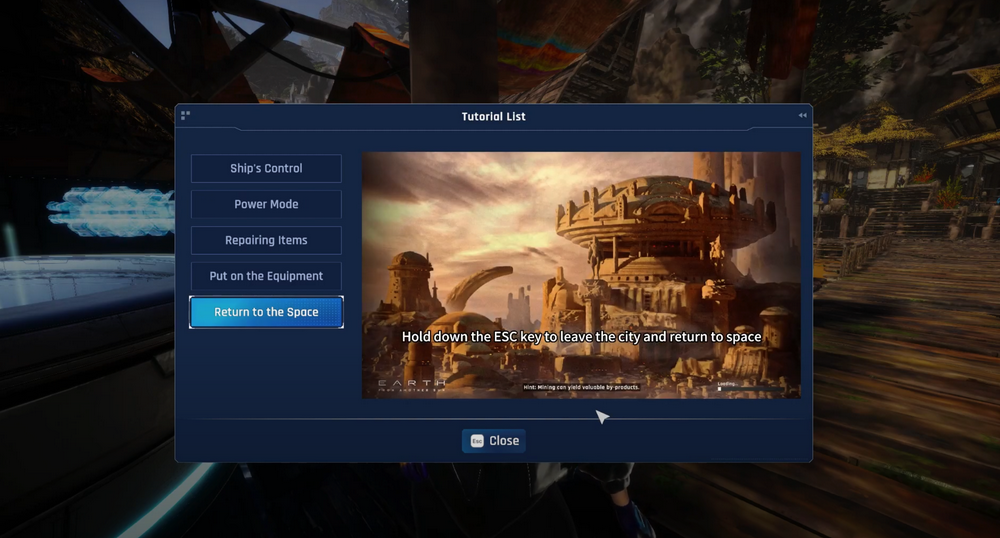1000x538 pixels.
Task: Select the Power Mode tutorial
Action: (x=266, y=204)
